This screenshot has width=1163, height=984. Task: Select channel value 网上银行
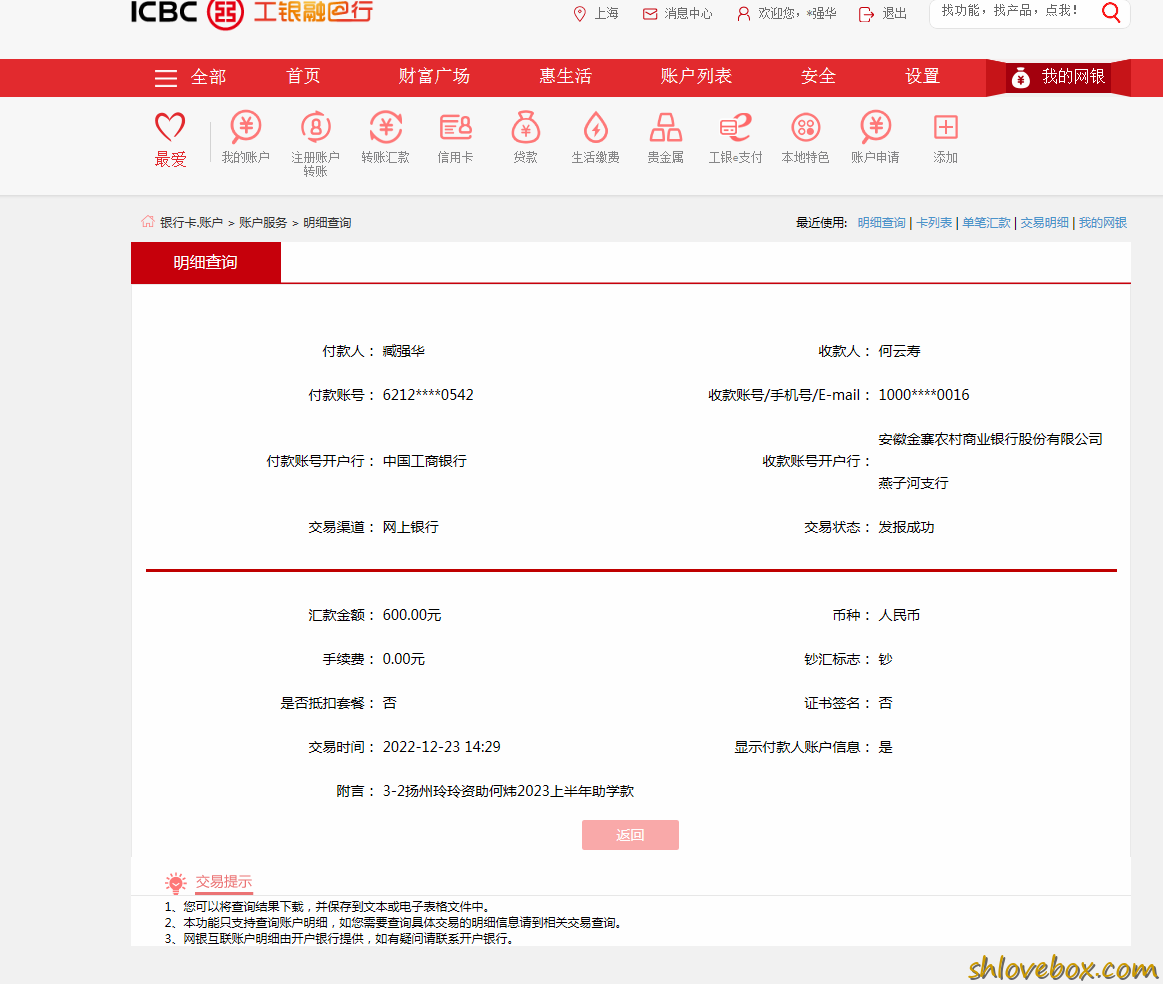(411, 527)
